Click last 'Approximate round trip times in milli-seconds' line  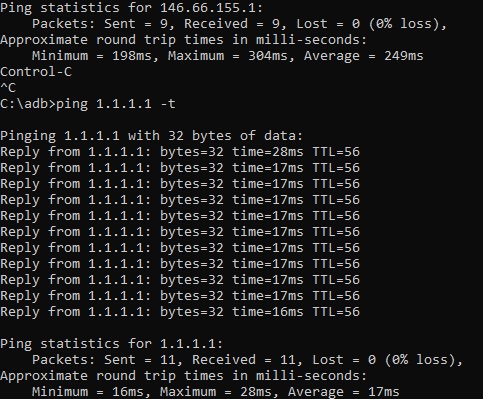tap(183, 376)
